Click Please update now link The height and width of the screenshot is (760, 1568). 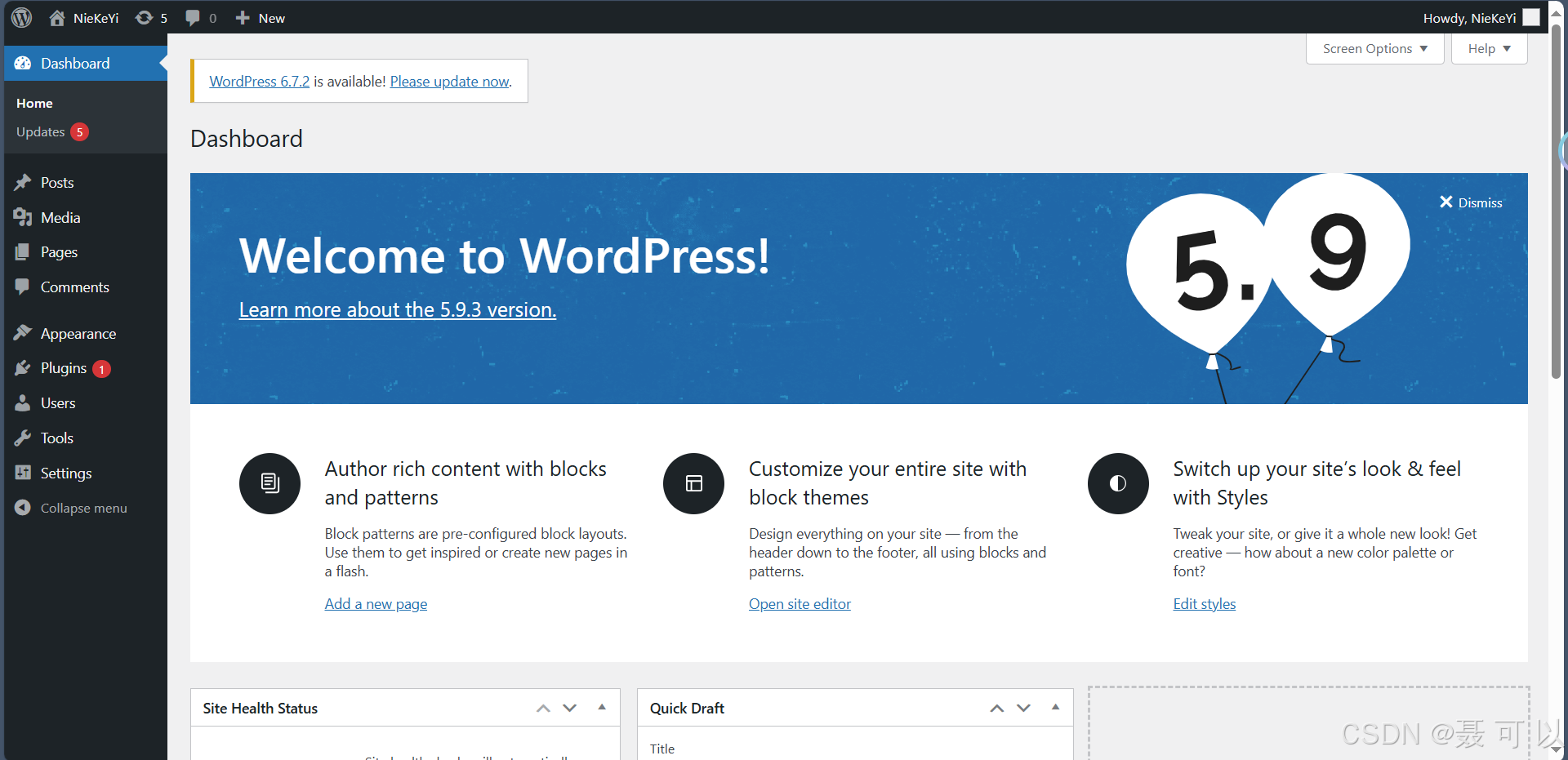449,81
